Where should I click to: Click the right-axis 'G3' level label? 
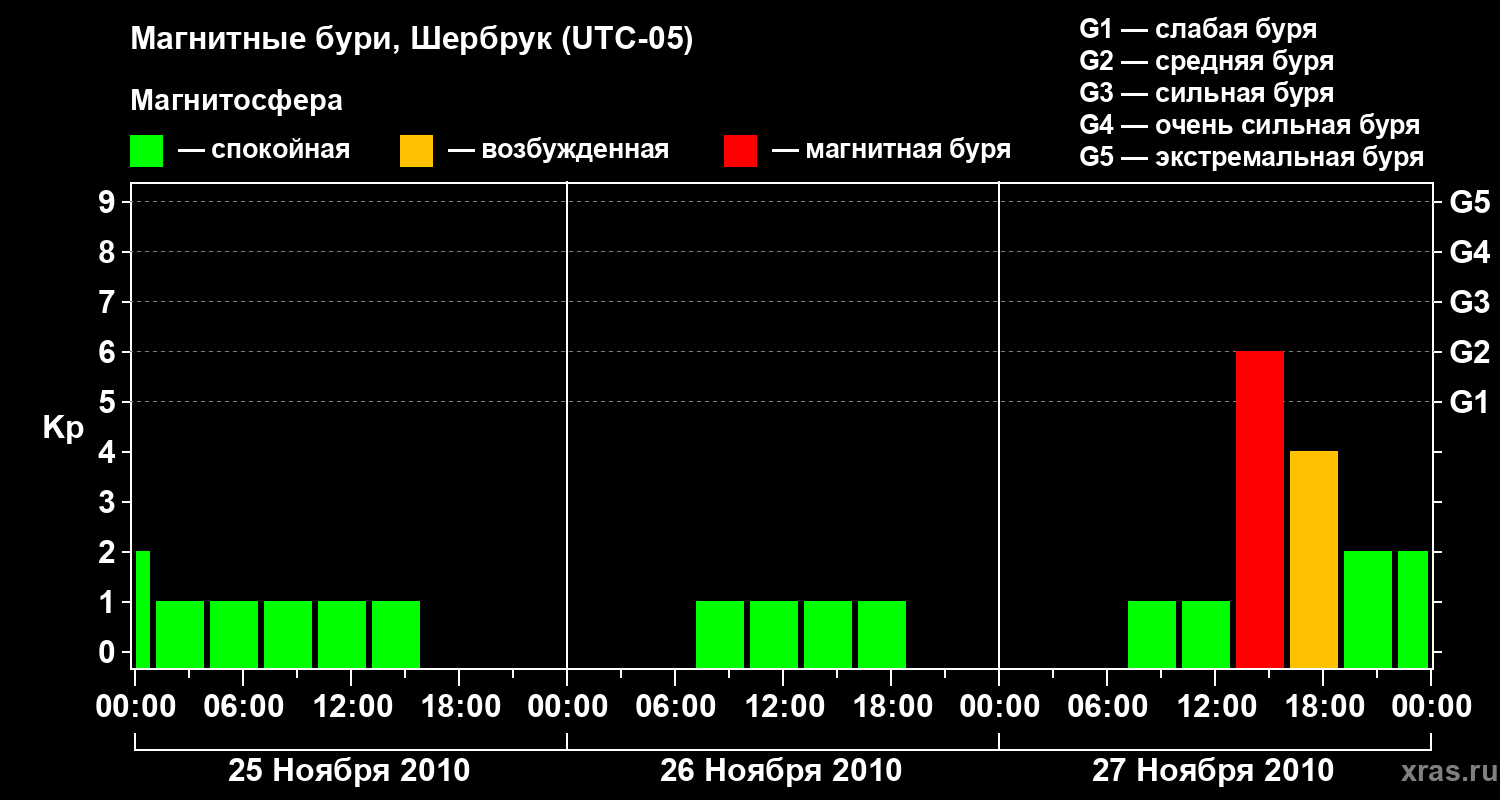point(1469,303)
